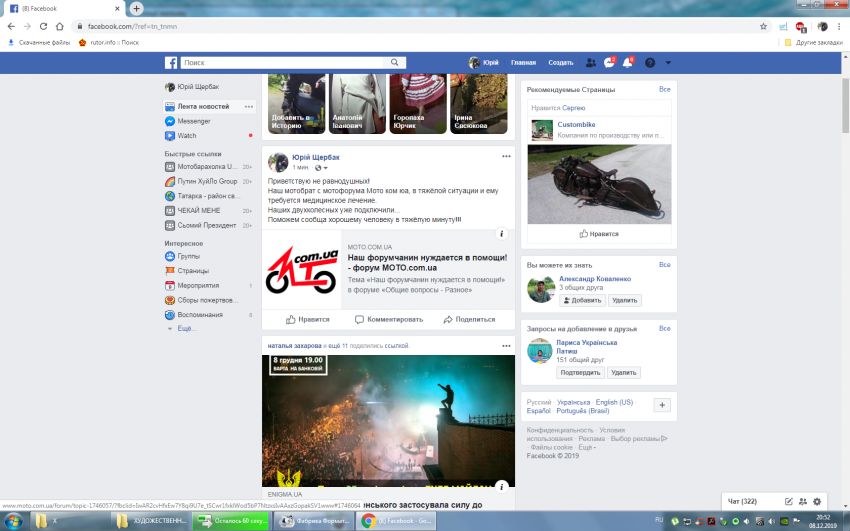This screenshot has height=531, width=850.
Task: Click the search magnifier button
Action: click(x=395, y=63)
